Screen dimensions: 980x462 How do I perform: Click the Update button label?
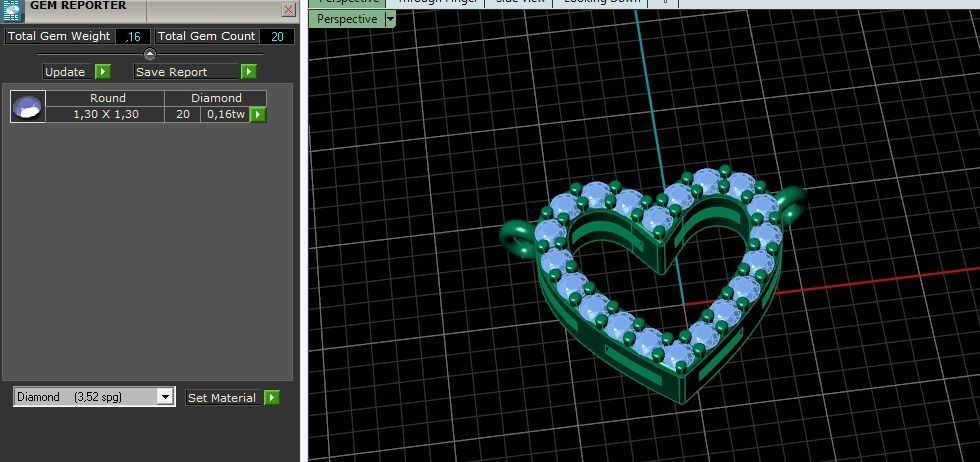68,72
